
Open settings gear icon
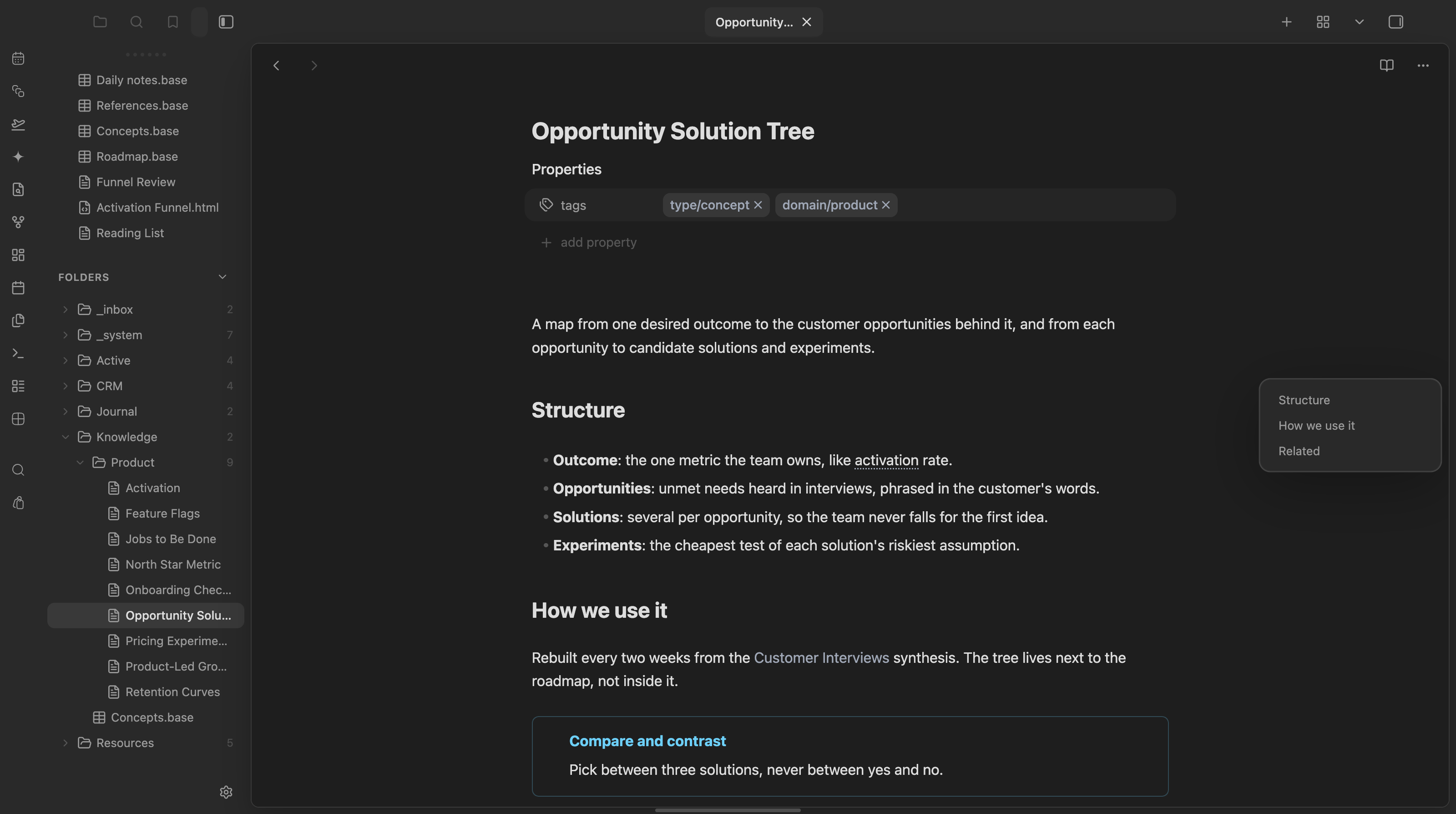pyautogui.click(x=226, y=792)
